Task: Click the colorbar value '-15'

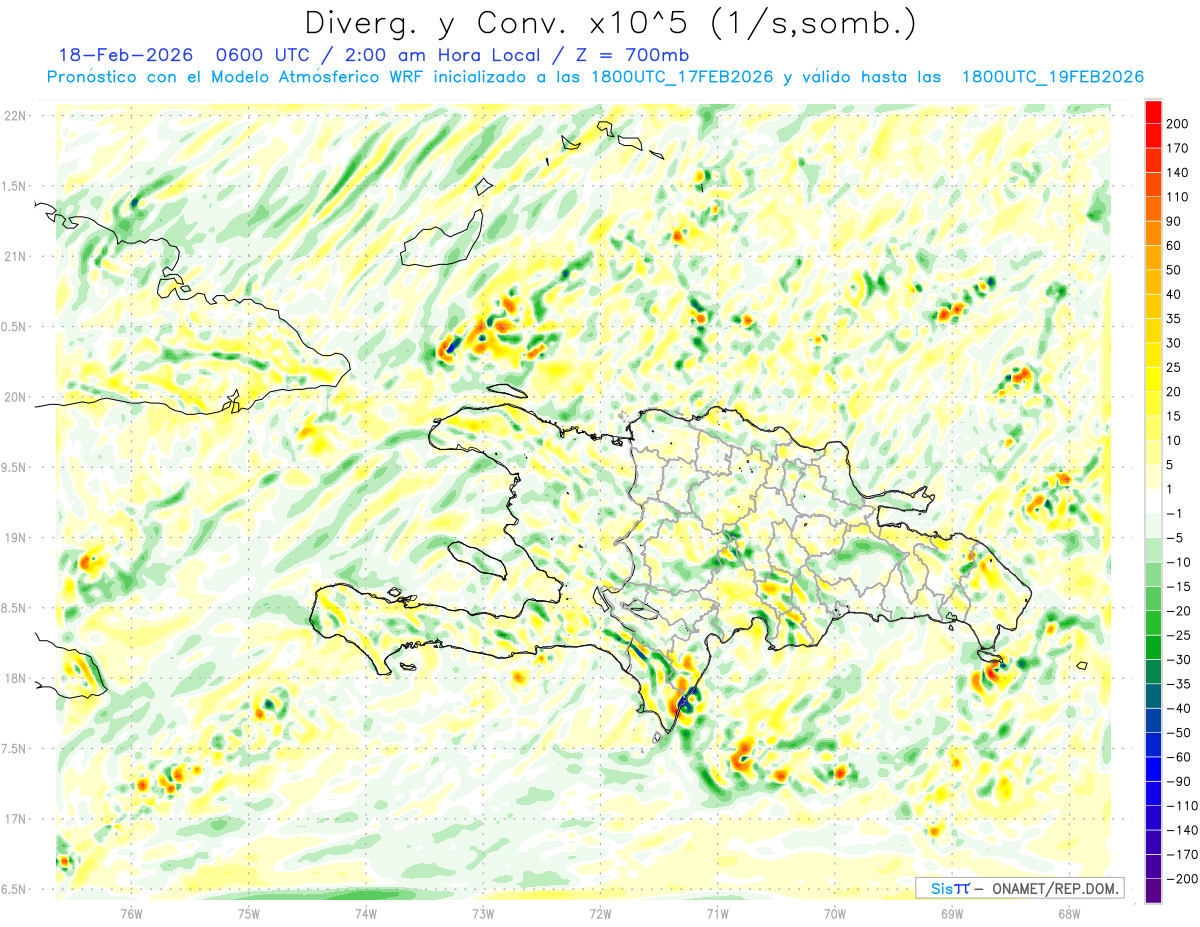Action: 1178,587
